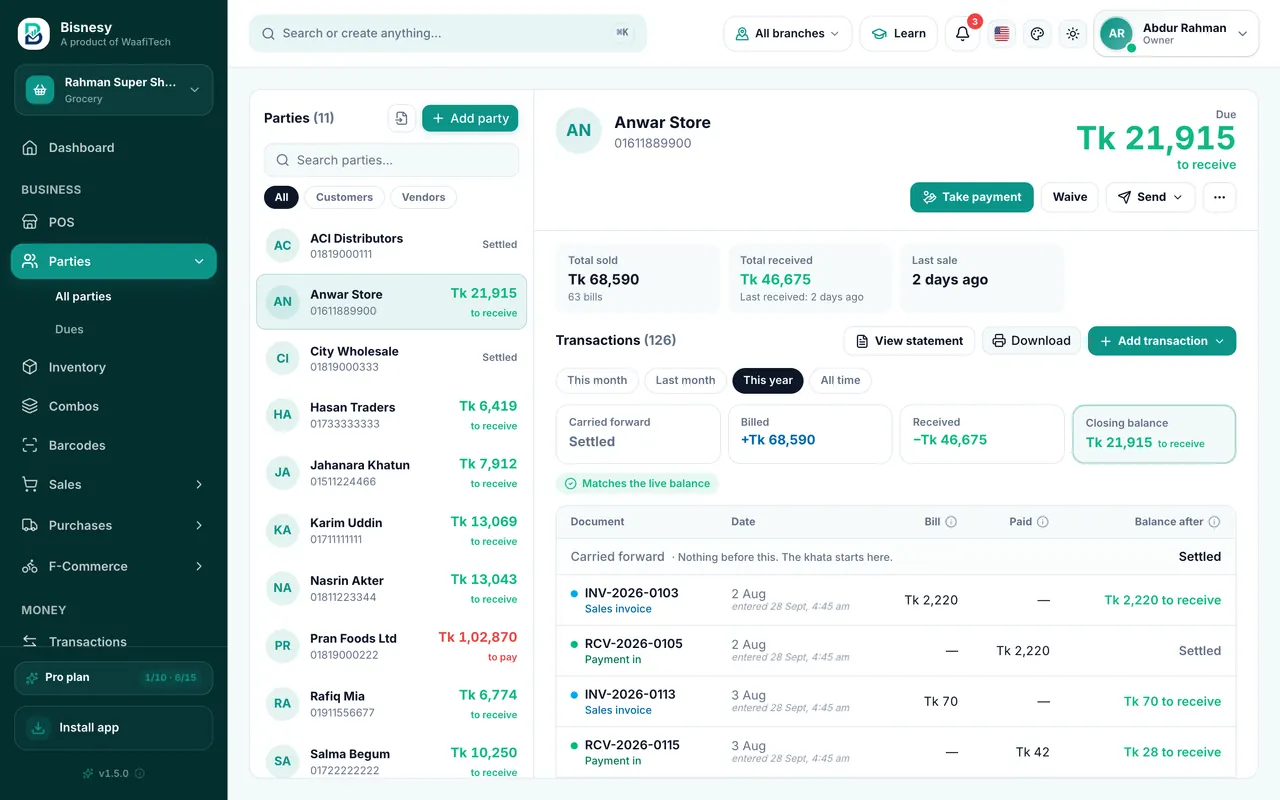
Task: Filter parties by All
Action: coord(281,197)
